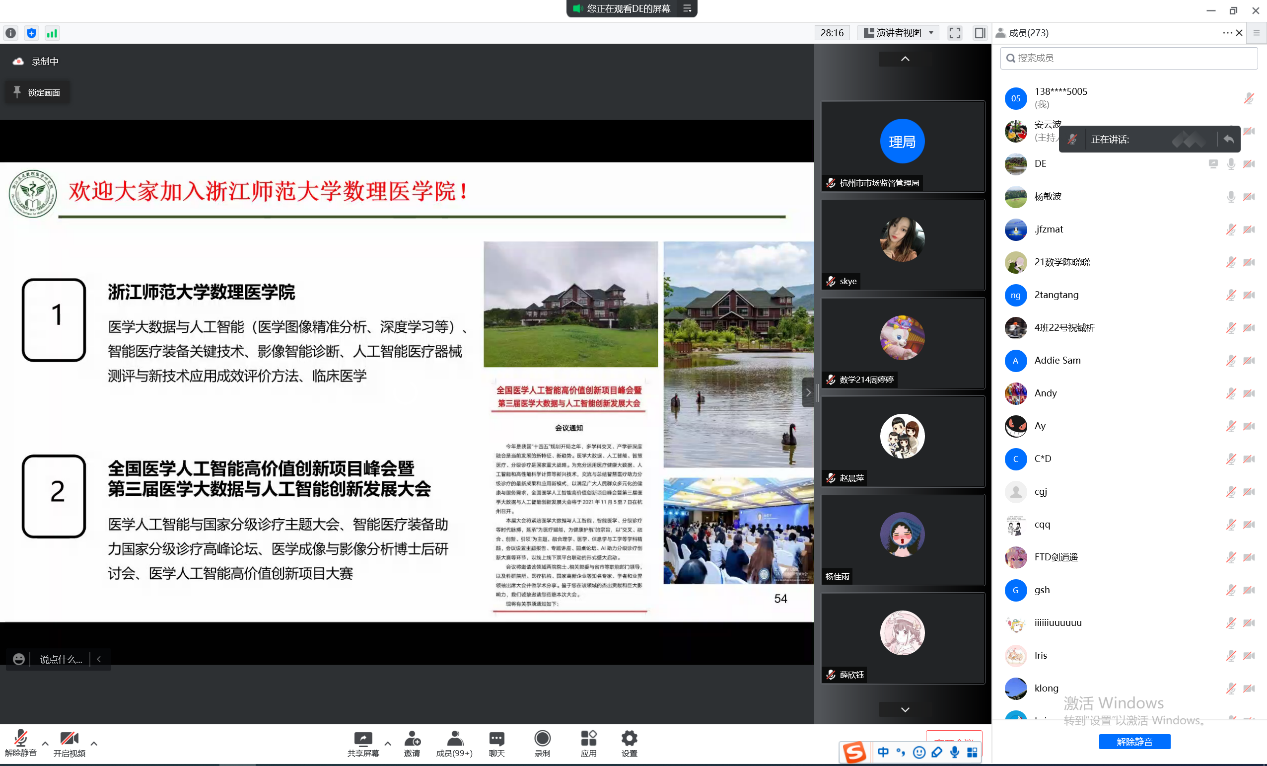Viewport: 1267px width, 766px height.
Task: Open Sogou emoji smiley icon
Action: [x=919, y=752]
